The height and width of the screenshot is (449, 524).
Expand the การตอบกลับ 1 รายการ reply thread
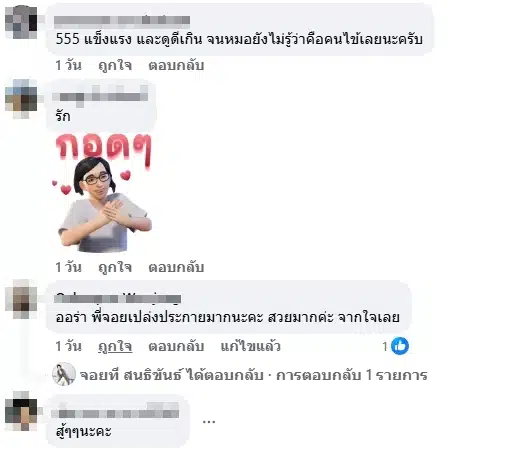[352, 375]
